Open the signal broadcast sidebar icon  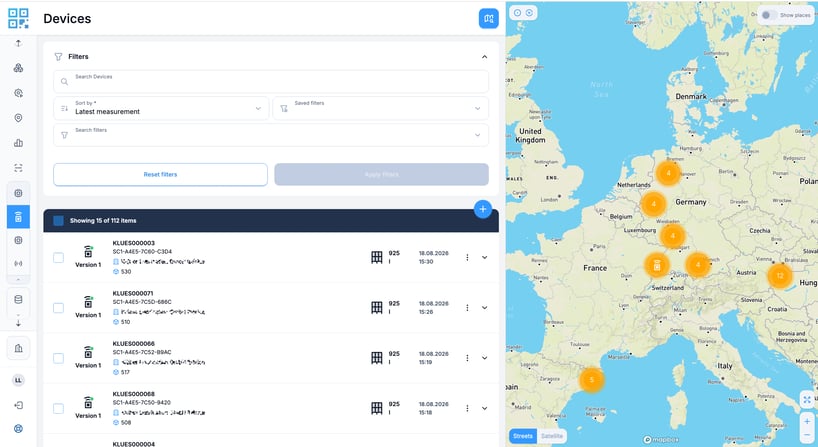18,263
